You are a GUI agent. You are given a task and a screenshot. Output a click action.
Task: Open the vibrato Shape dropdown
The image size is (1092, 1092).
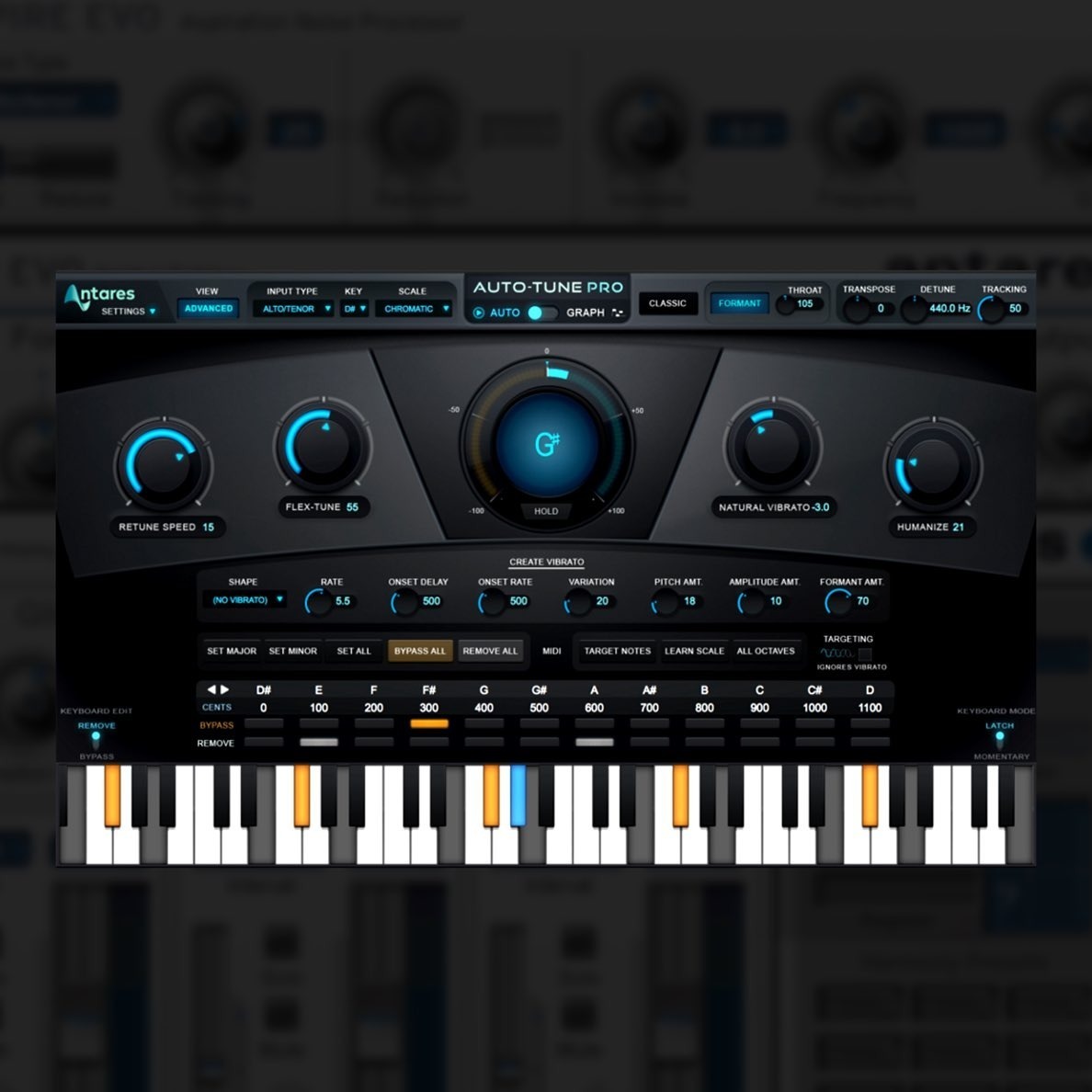[247, 599]
